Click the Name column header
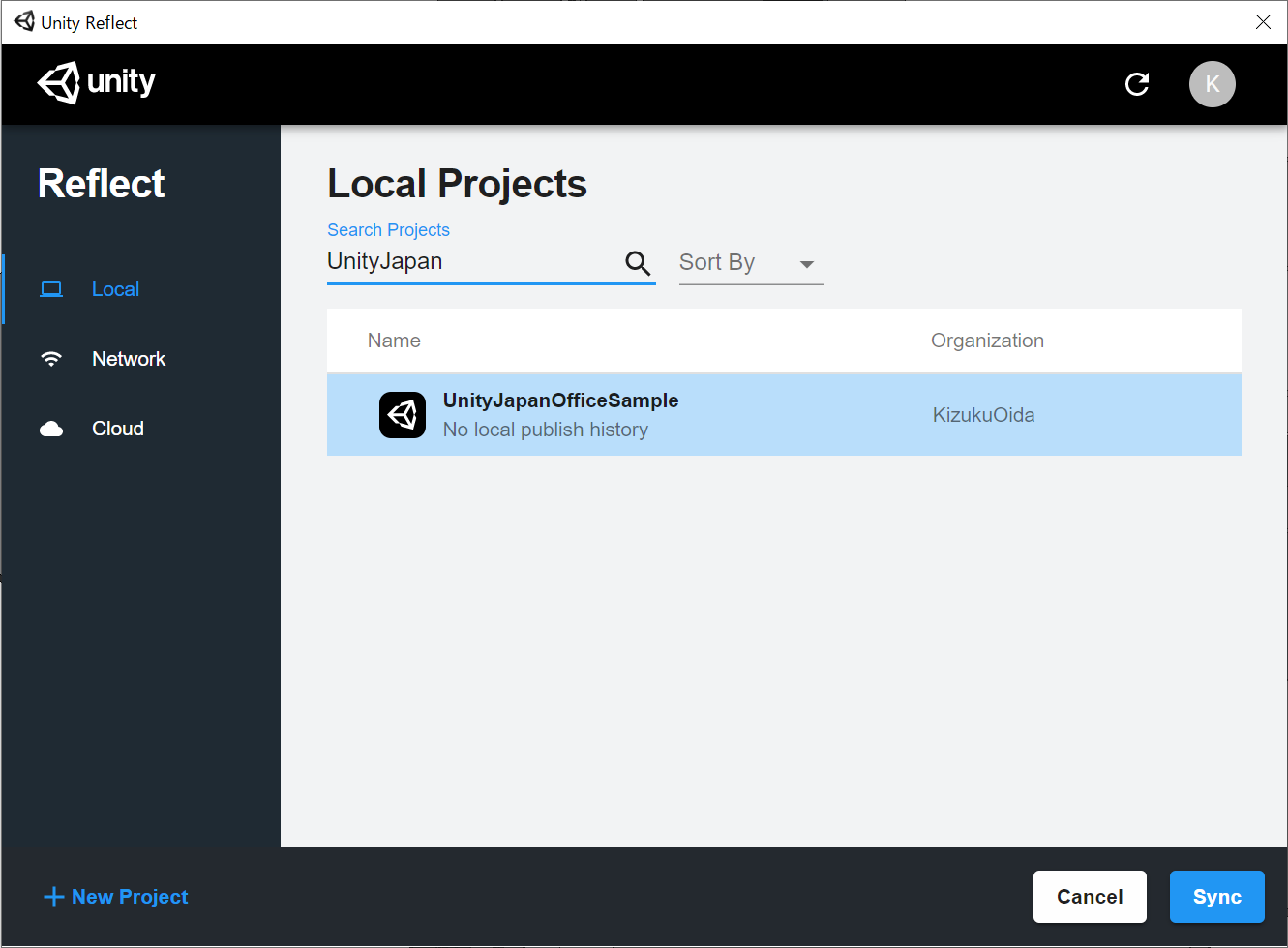This screenshot has height=948, width=1288. tap(394, 341)
